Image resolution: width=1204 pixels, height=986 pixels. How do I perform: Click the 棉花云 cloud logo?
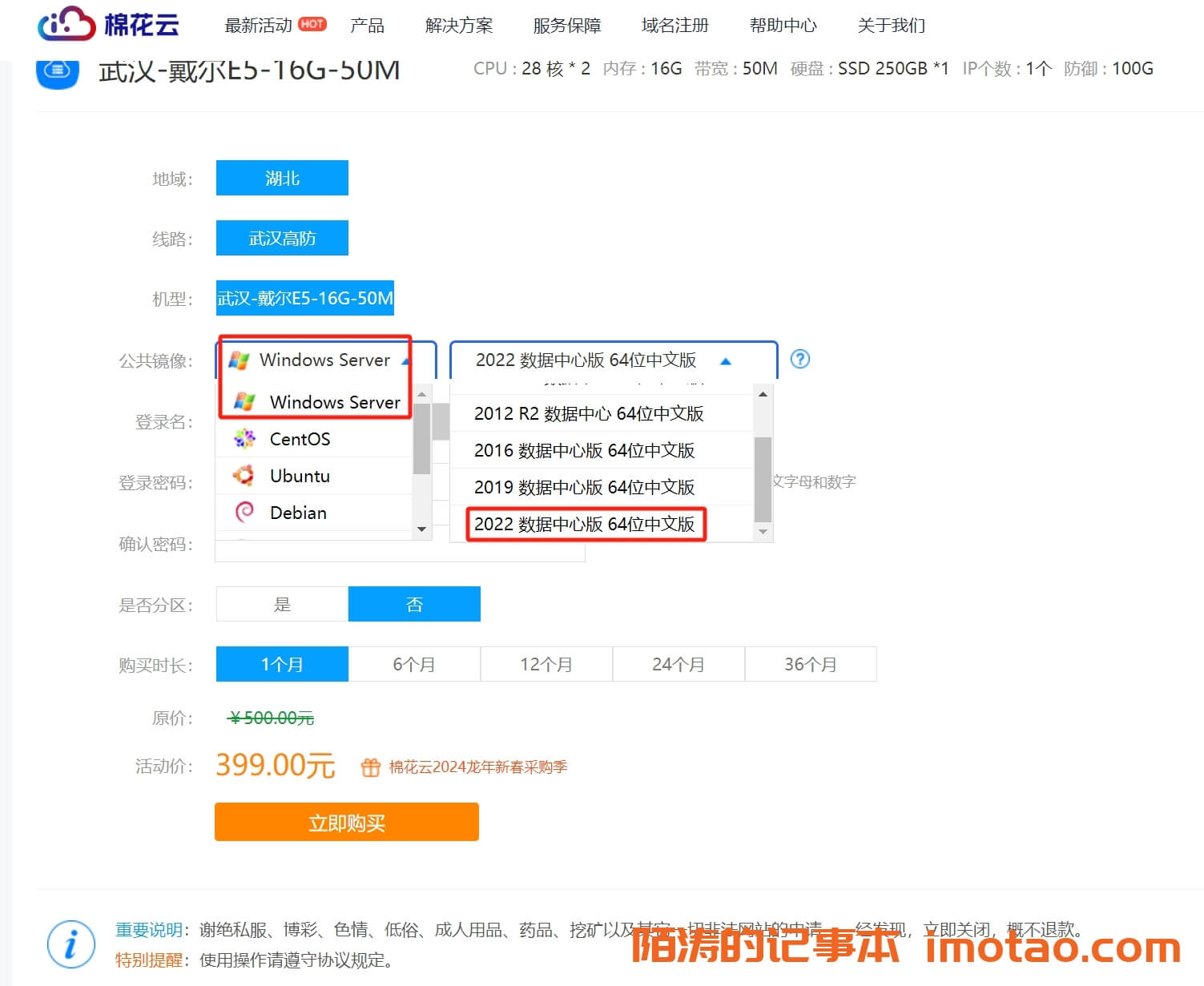108,24
